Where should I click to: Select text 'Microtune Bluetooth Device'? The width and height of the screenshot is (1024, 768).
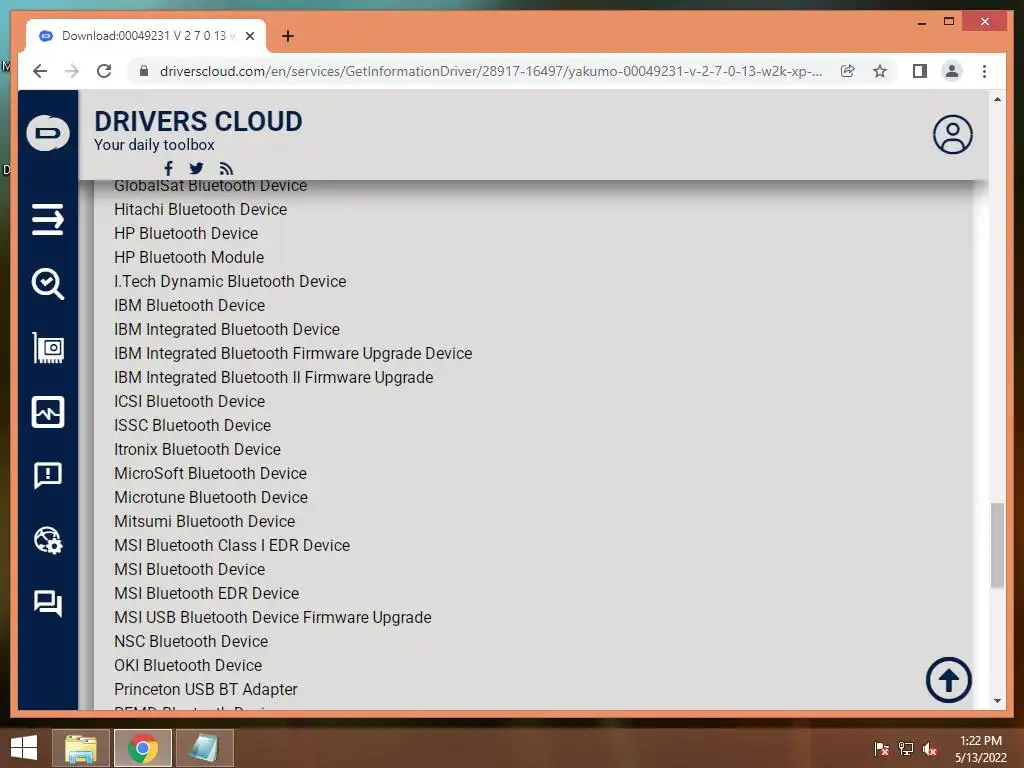[211, 497]
